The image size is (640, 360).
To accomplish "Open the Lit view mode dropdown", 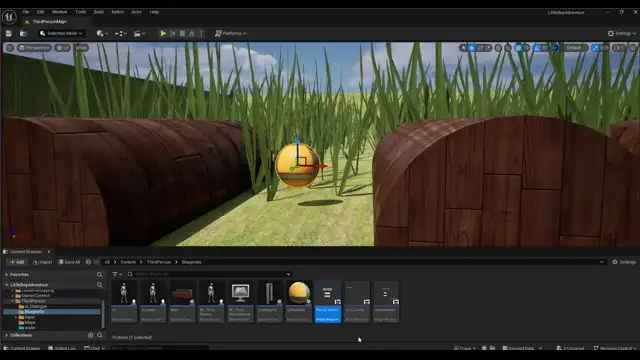I will click(x=63, y=48).
